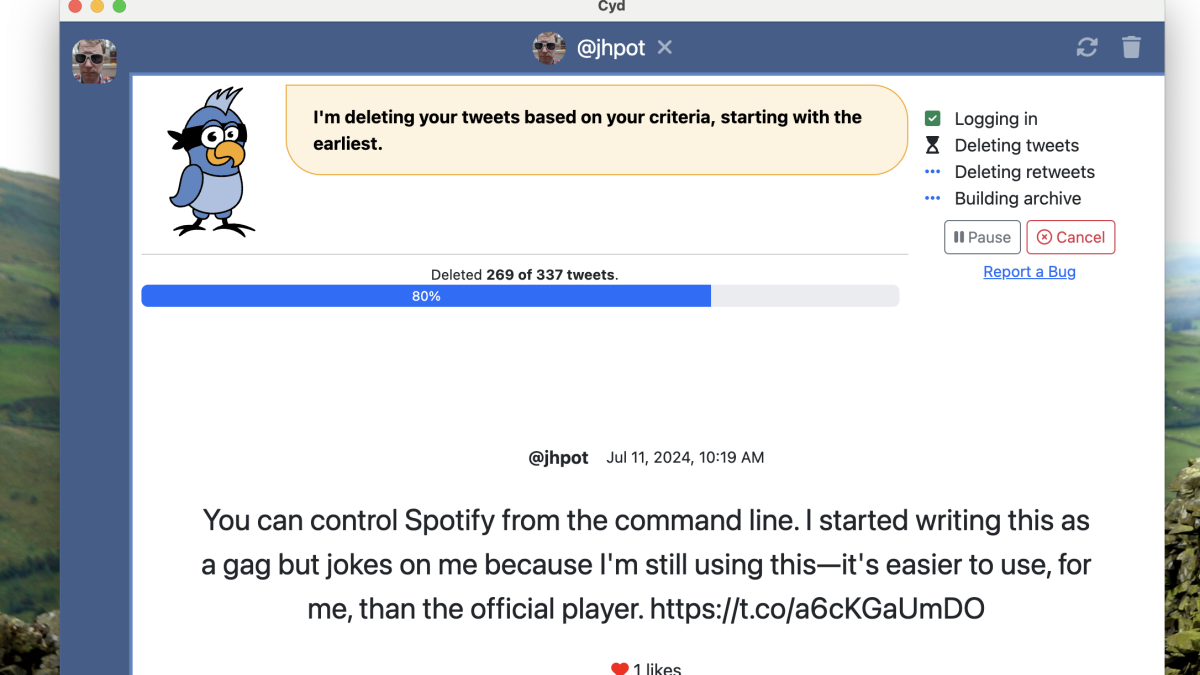Click the hourglass icon by Deleting tweets
The width and height of the screenshot is (1200, 675).
[x=932, y=145]
